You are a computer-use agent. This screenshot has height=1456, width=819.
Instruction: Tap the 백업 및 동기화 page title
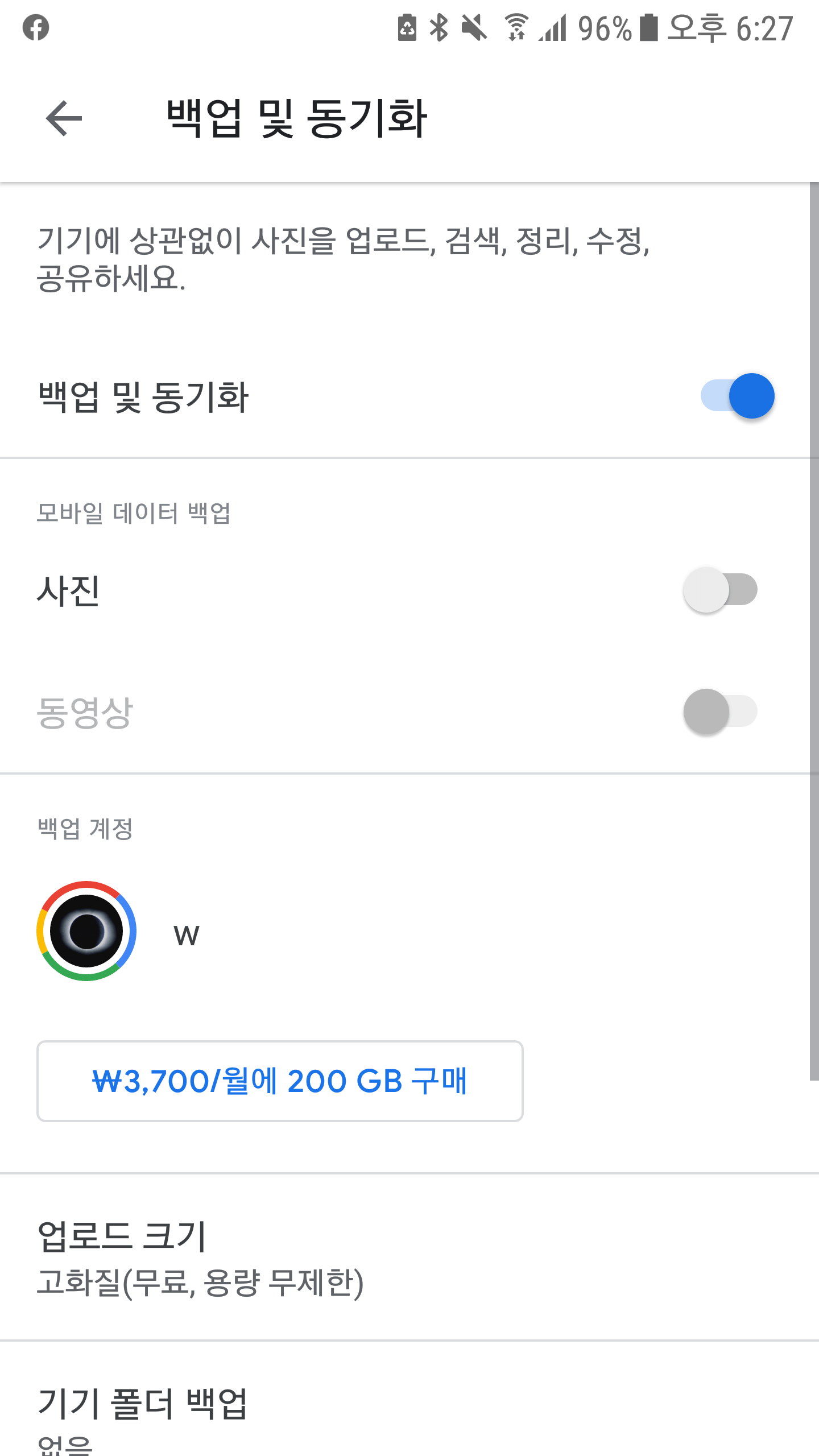click(296, 118)
